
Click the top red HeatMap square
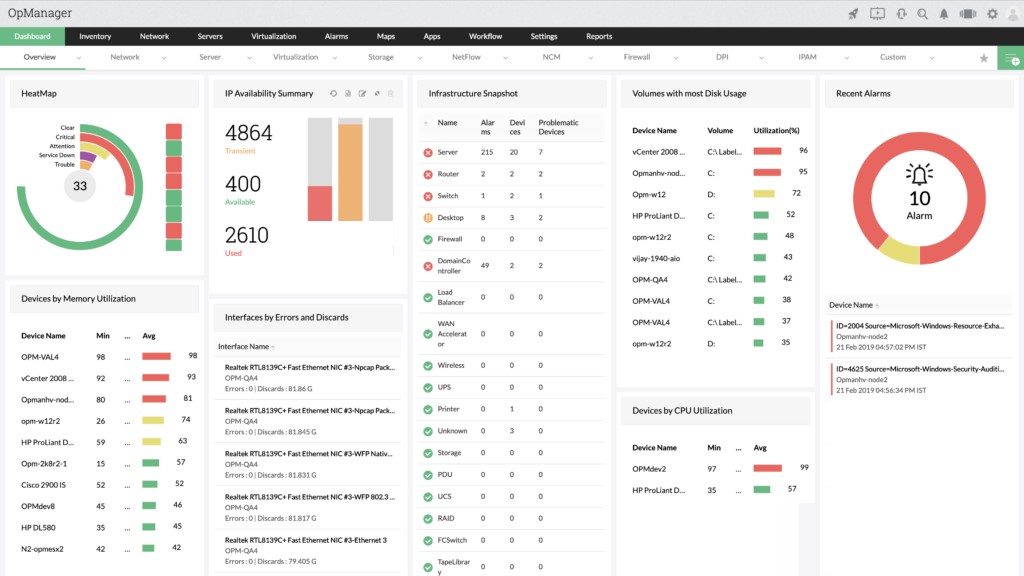pyautogui.click(x=174, y=131)
